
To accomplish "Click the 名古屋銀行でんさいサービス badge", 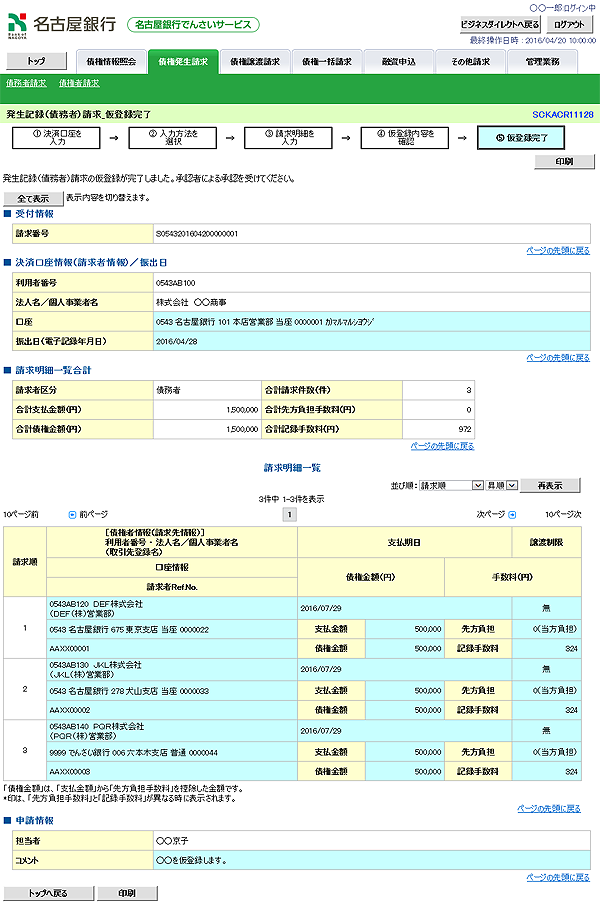I will 193,25.
